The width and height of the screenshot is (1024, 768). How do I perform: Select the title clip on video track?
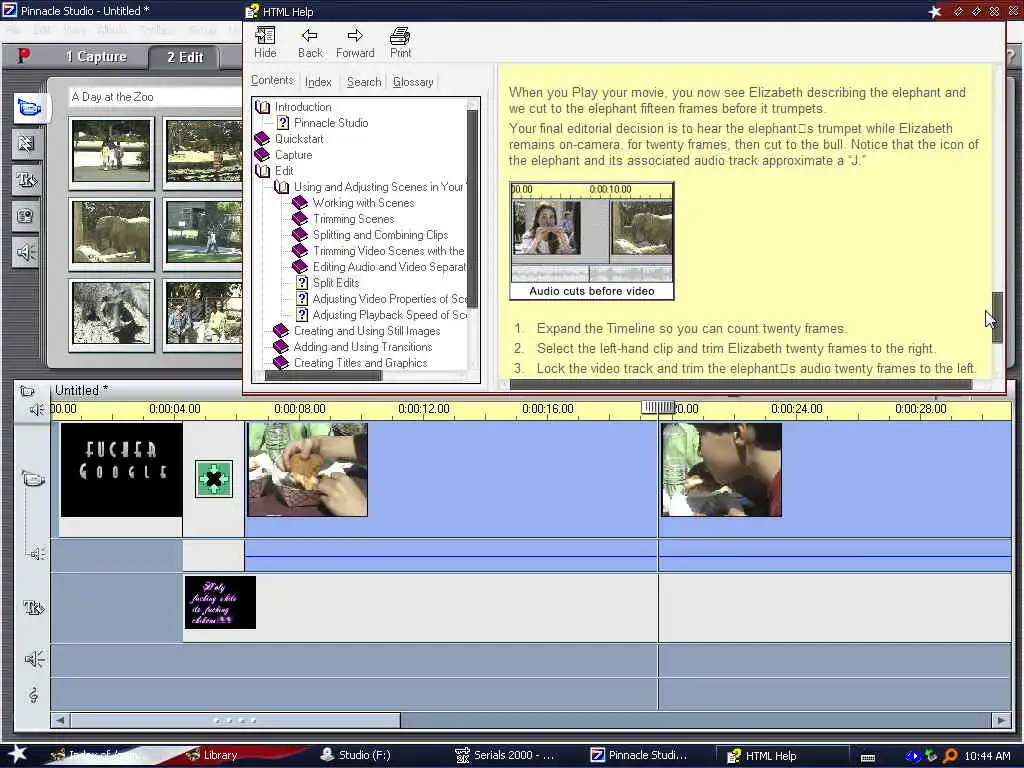[121, 470]
